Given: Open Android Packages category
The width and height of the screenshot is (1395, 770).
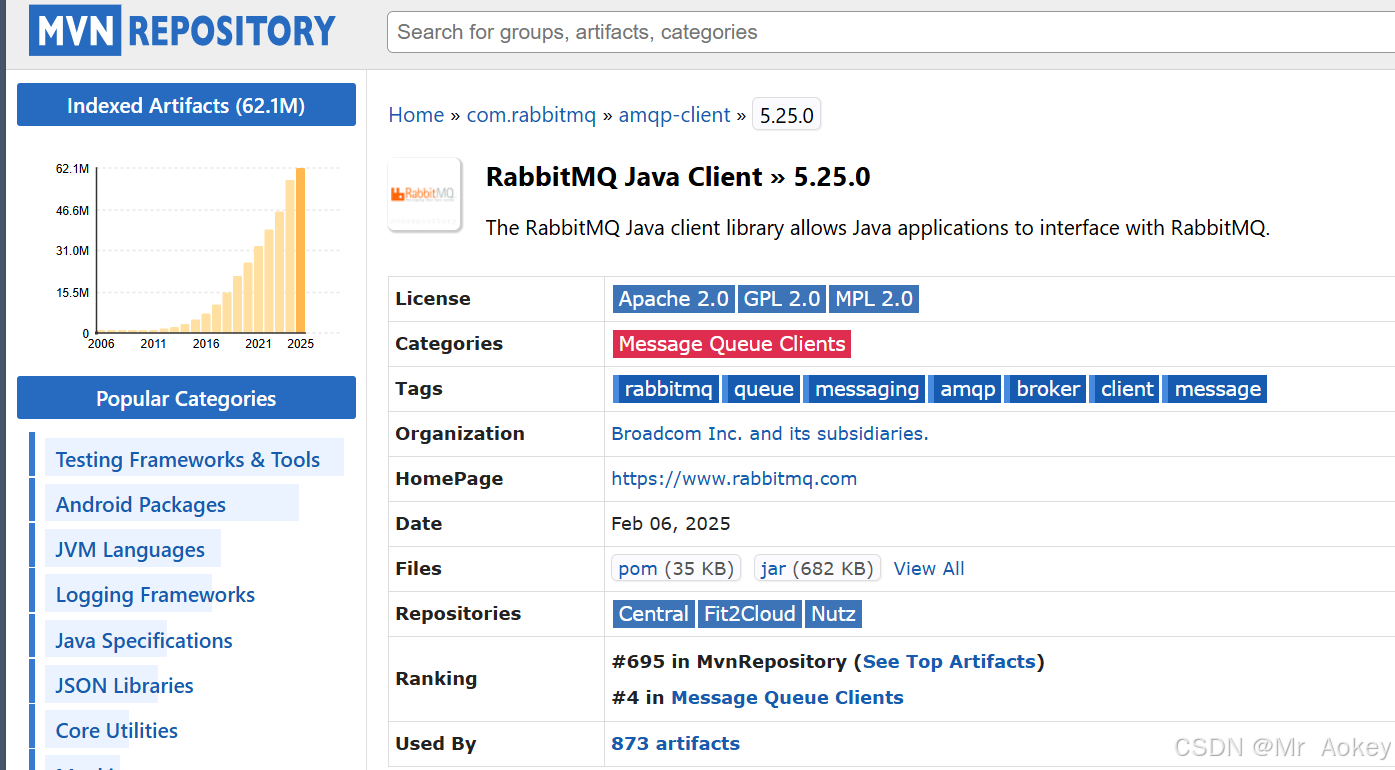Looking at the screenshot, I should 141,505.
